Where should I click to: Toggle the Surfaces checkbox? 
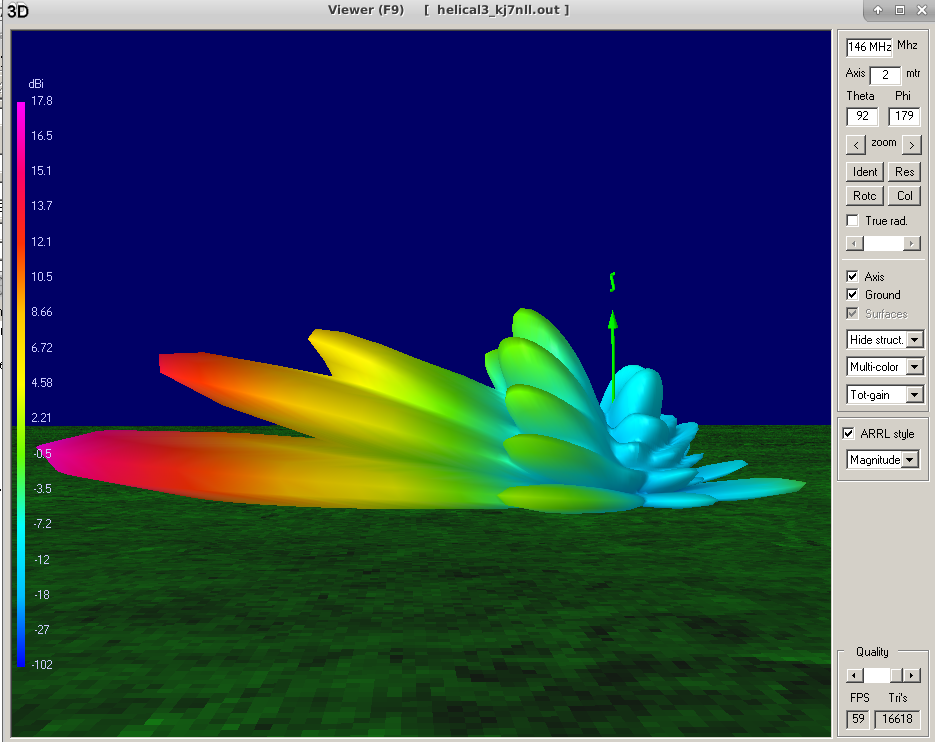coord(853,313)
